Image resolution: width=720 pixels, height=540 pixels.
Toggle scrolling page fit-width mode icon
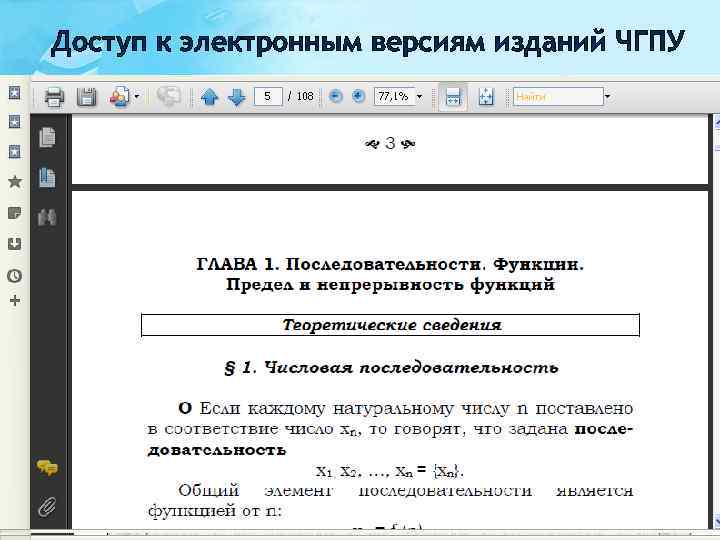[453, 97]
